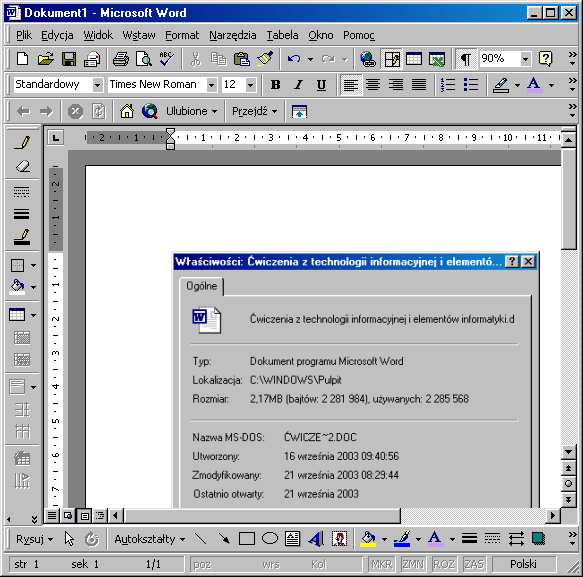
Task: Close the Właściwości properties dialog
Action: [x=528, y=261]
